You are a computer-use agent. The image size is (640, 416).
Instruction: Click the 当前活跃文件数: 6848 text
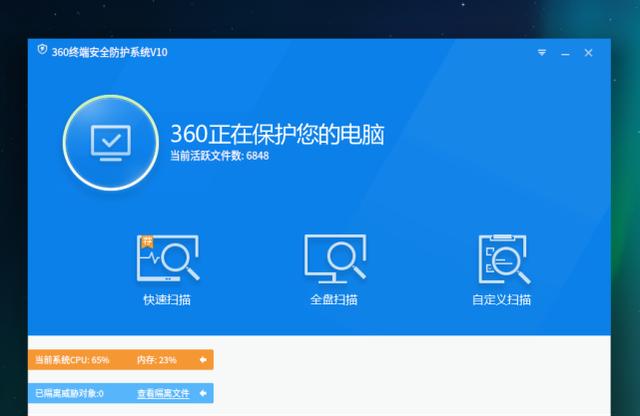220,156
